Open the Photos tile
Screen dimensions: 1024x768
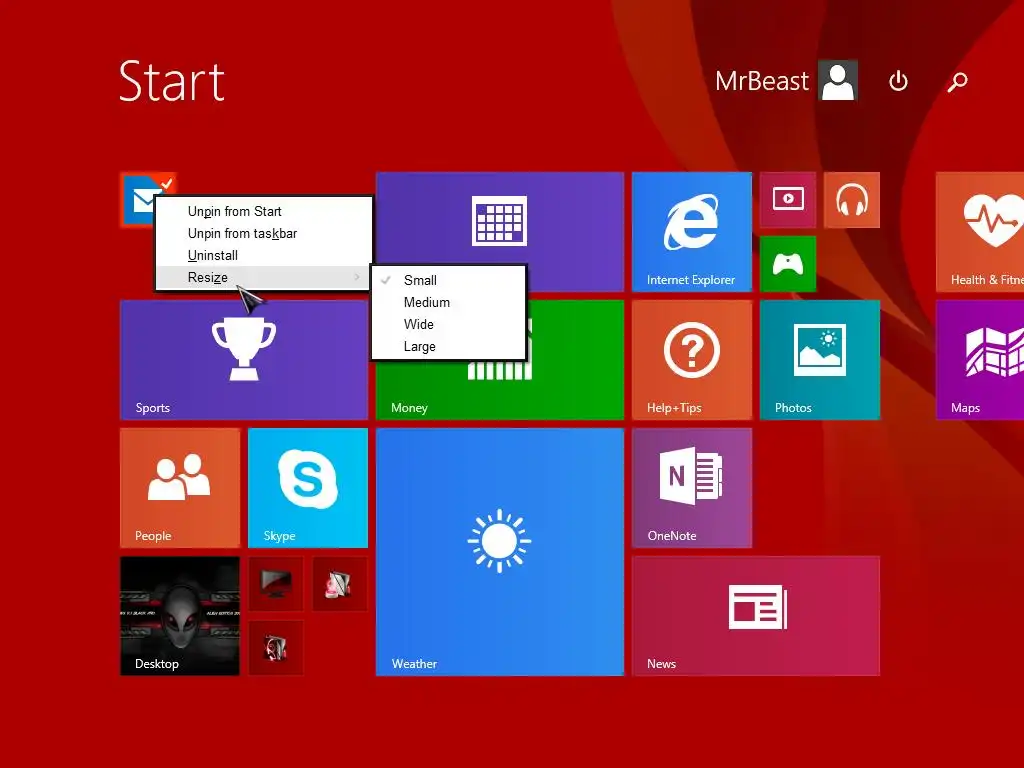tap(820, 360)
